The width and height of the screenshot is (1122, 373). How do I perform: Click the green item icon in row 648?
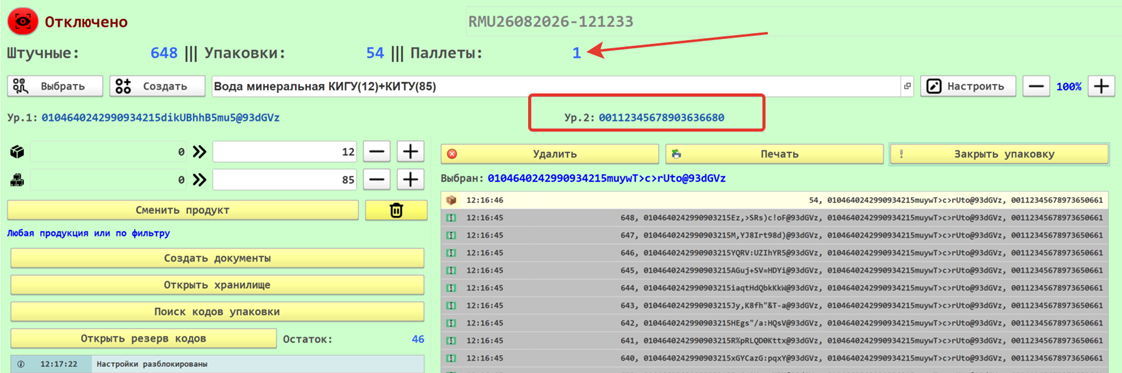(x=452, y=218)
